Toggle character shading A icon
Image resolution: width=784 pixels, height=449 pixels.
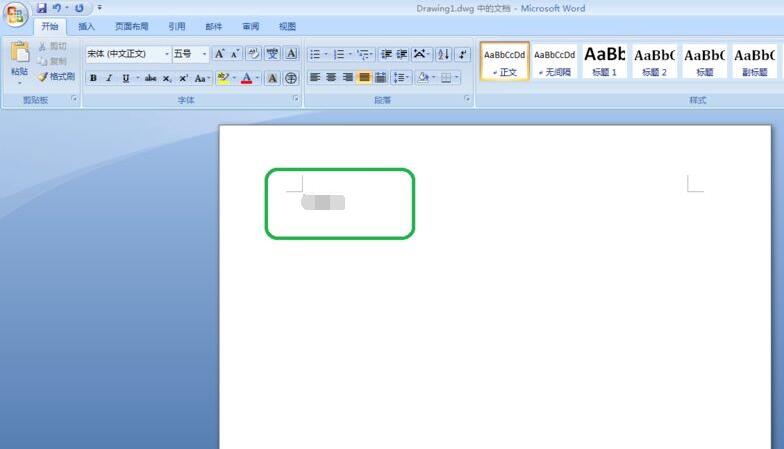[x=272, y=78]
